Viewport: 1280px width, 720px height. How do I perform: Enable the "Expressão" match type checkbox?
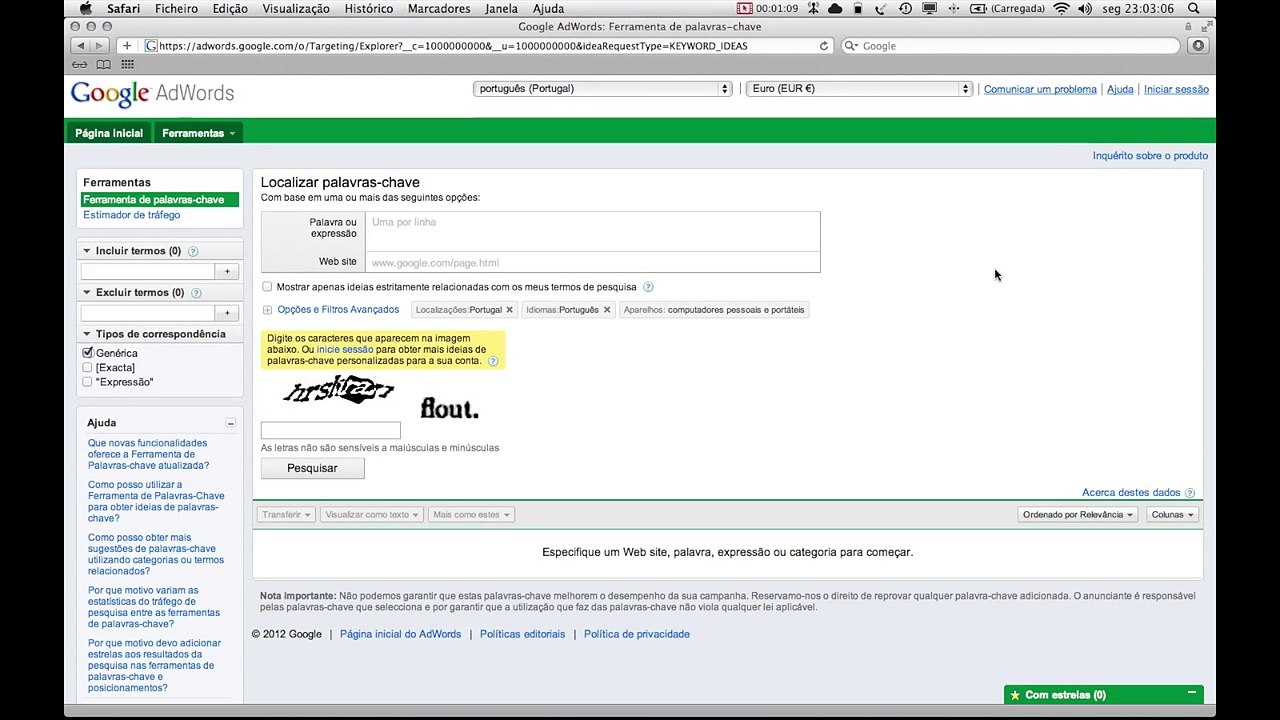[x=87, y=382]
